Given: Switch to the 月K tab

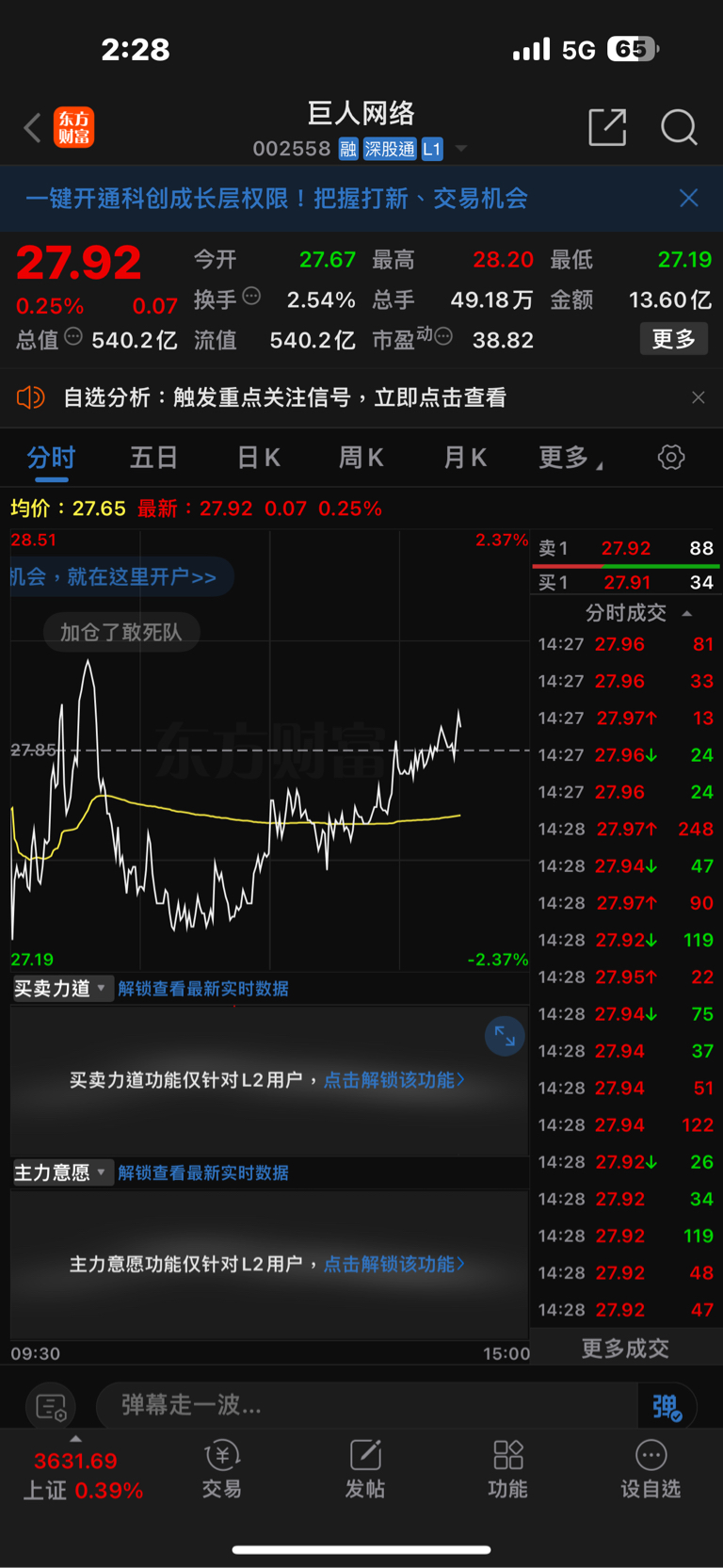Looking at the screenshot, I should (x=465, y=458).
